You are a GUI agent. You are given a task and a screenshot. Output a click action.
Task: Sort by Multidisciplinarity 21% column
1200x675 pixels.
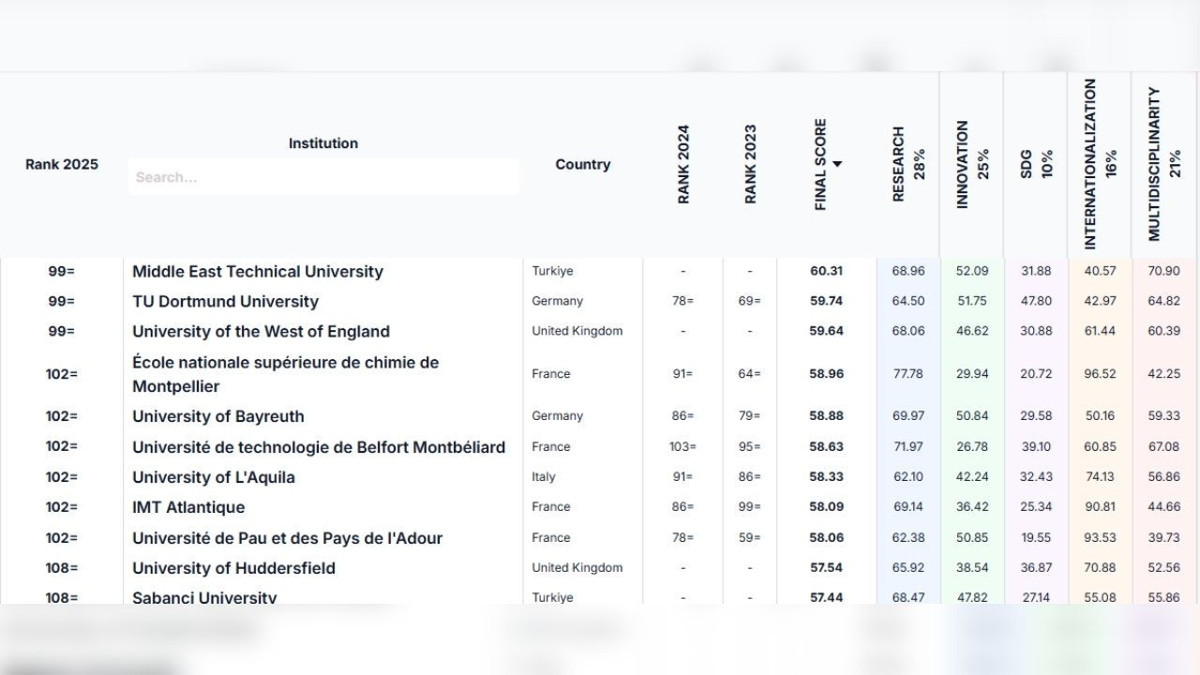[x=1164, y=164]
